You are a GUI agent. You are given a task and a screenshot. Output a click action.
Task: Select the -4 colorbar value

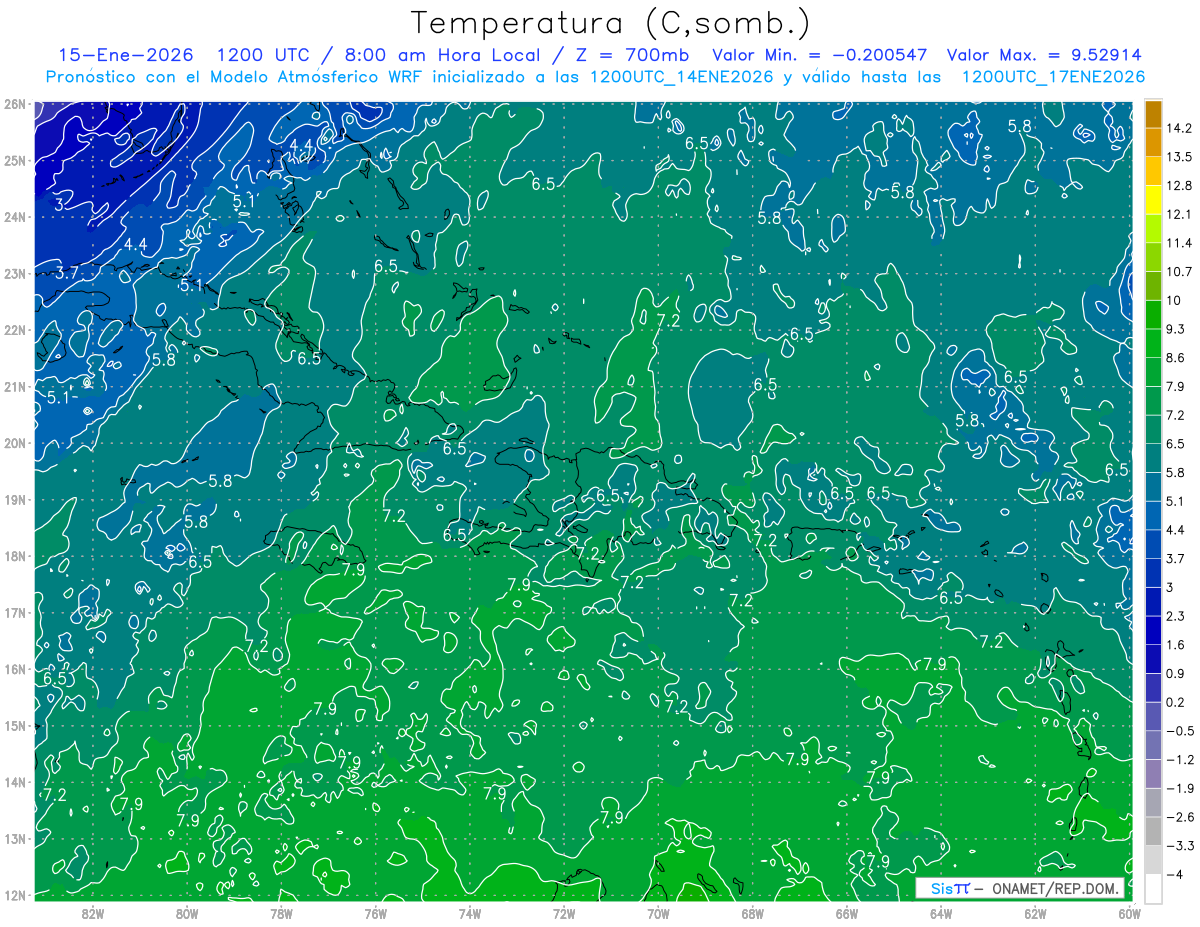pos(1174,875)
